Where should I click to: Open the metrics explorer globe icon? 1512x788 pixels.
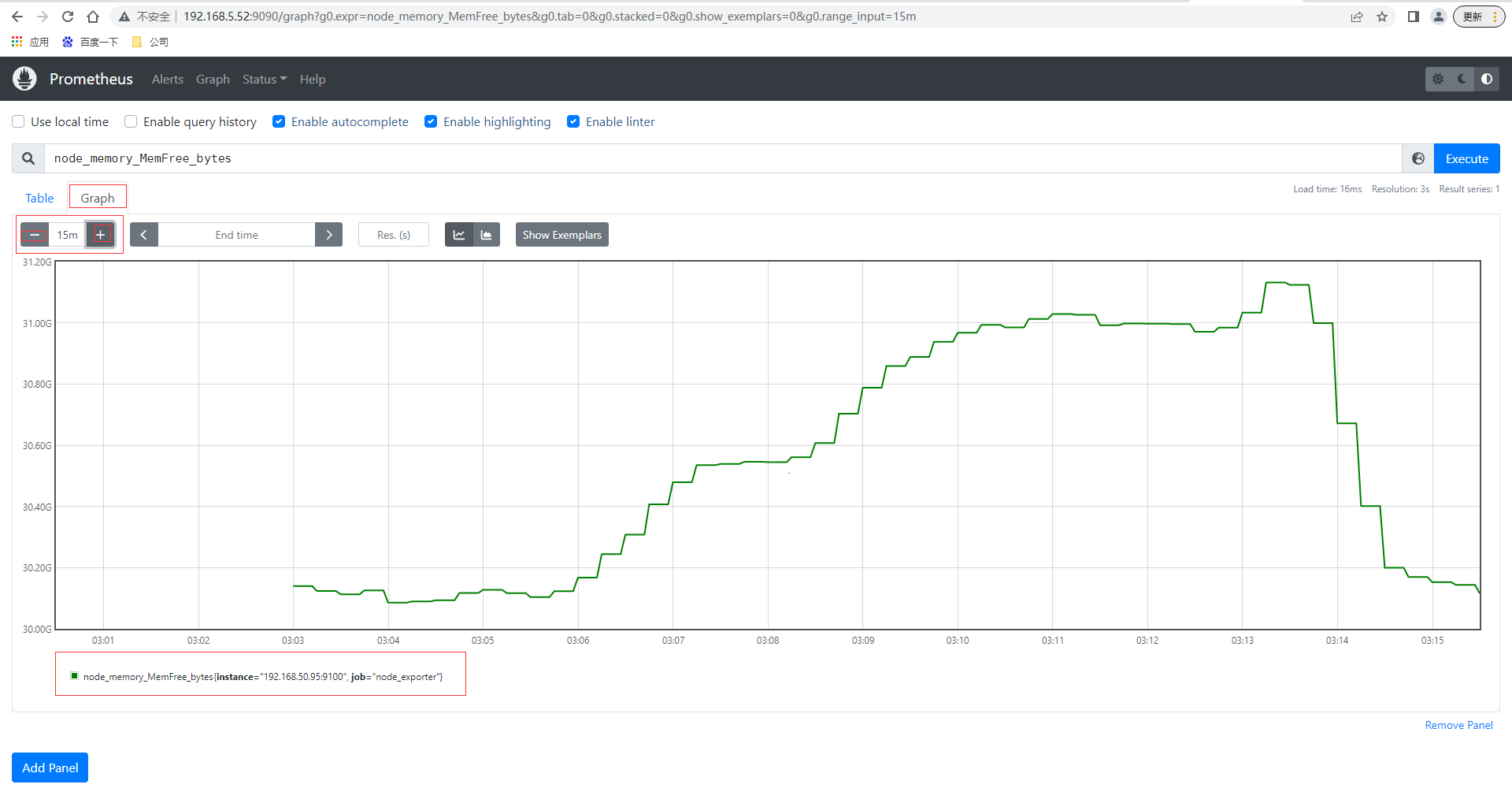coord(1418,158)
